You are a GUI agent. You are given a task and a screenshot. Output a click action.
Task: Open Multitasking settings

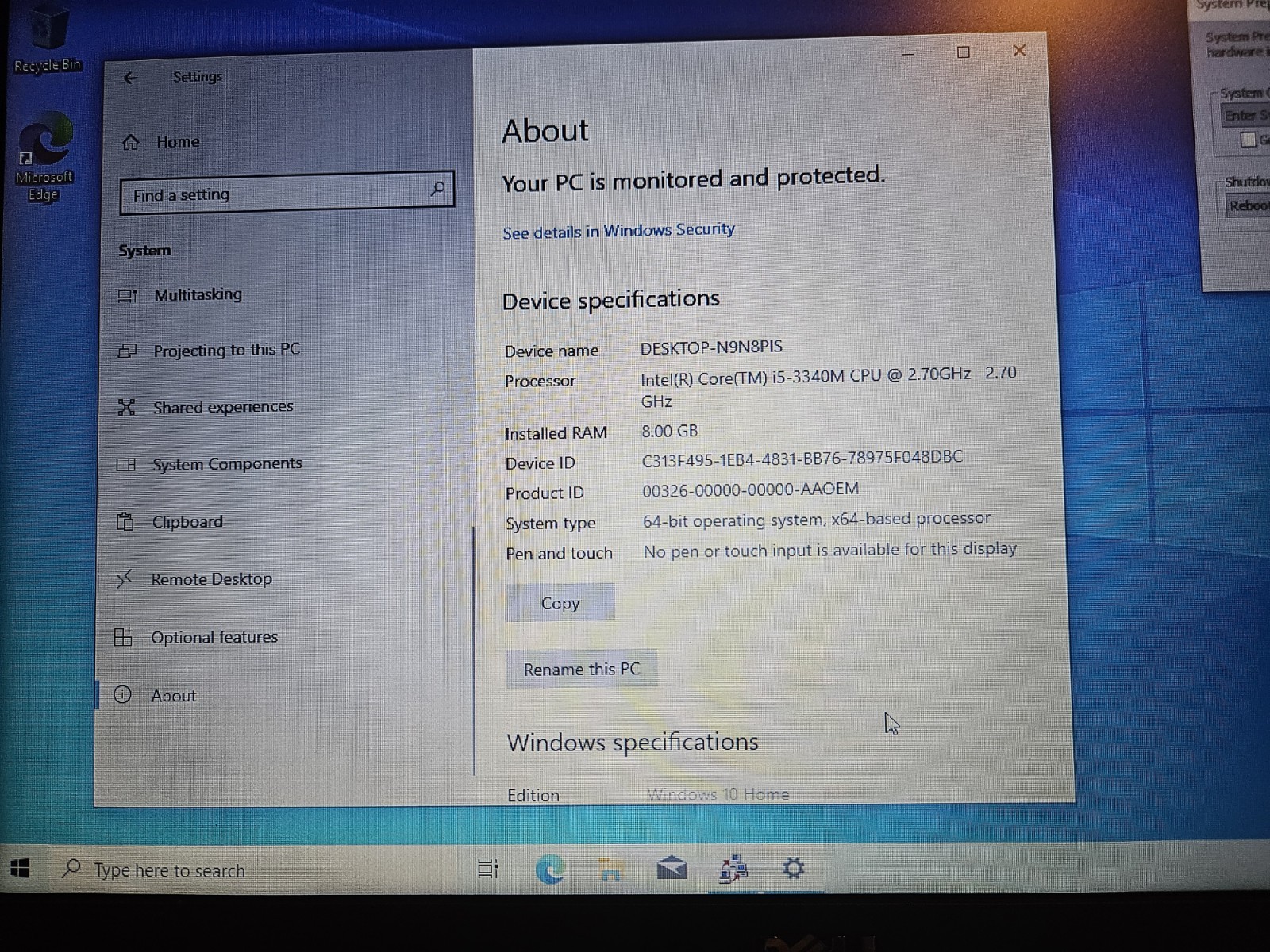pyautogui.click(x=198, y=294)
